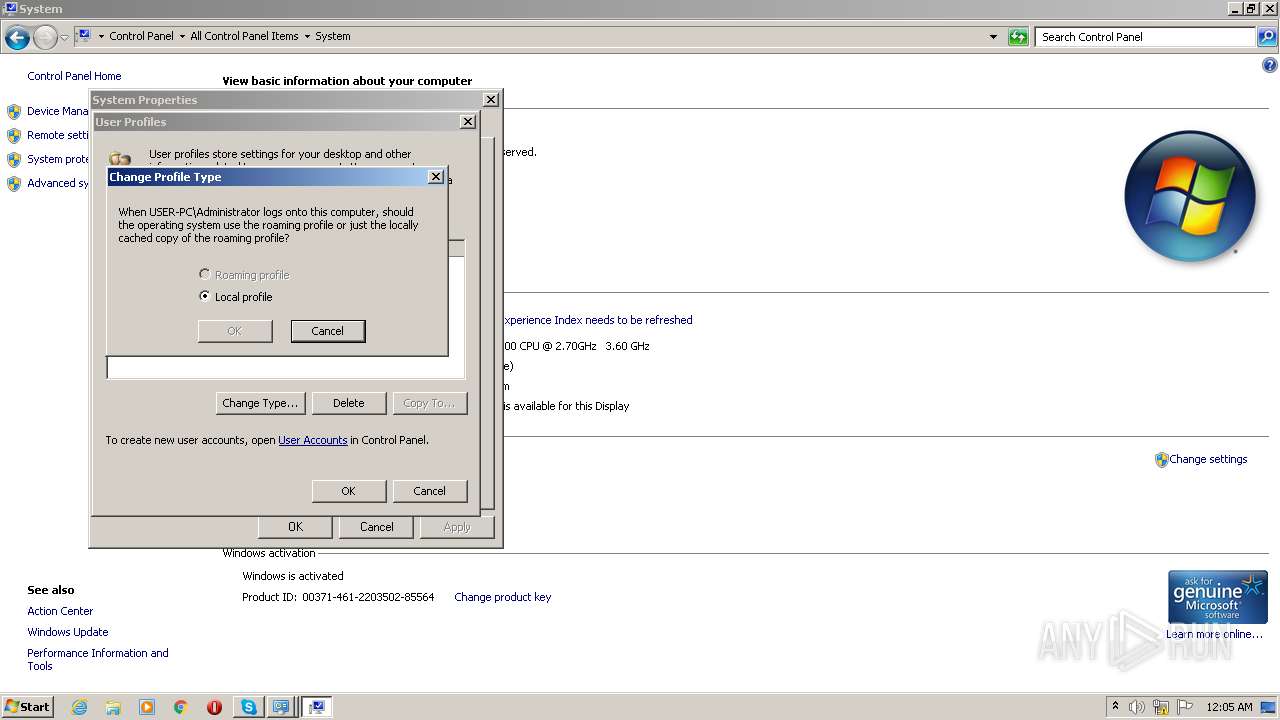
Task: Click the Change Type... button
Action: pos(260,403)
